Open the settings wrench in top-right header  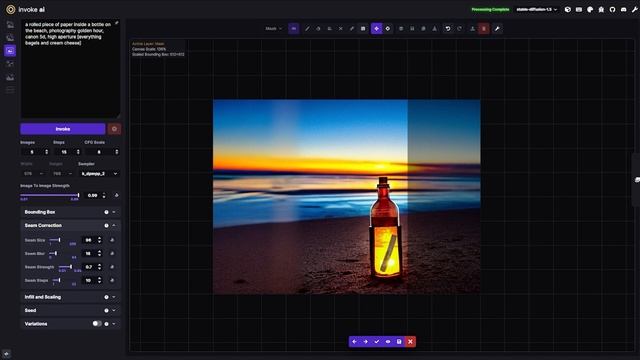tap(635, 9)
